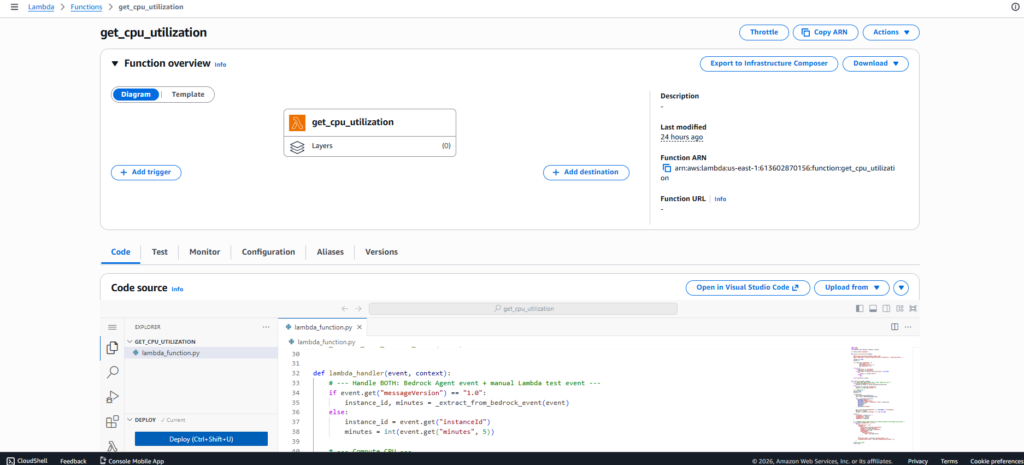Expand the Download dropdown
1024x465 pixels.
pos(875,64)
